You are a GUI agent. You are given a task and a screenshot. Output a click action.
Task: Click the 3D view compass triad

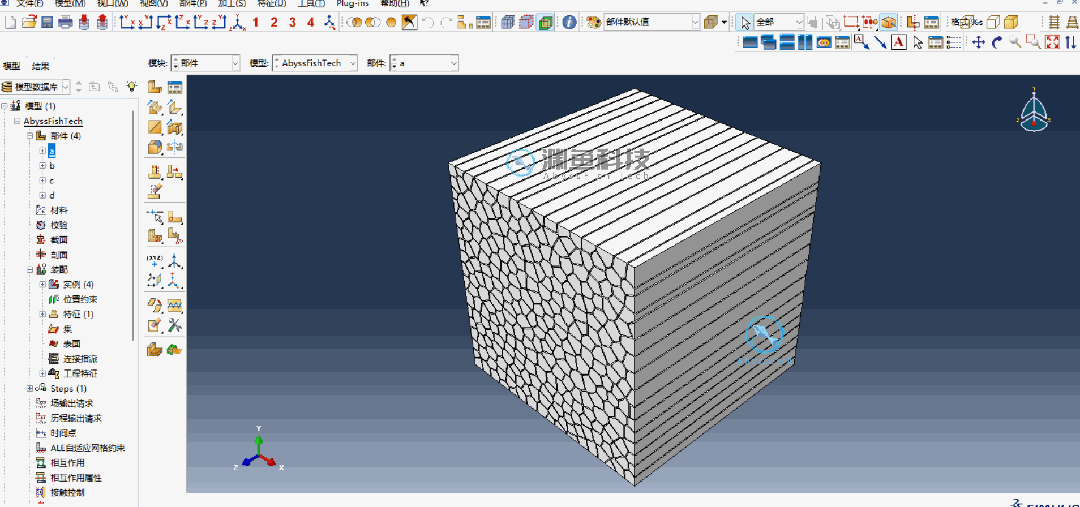[x=1034, y=110]
